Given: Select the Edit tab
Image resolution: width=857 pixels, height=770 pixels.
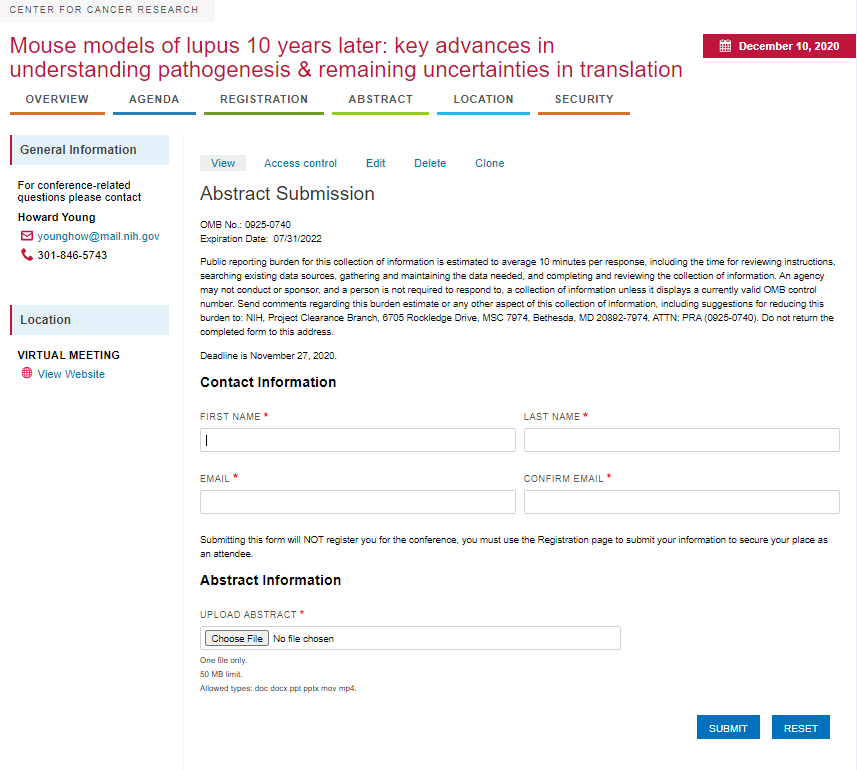Looking at the screenshot, I should coord(375,163).
